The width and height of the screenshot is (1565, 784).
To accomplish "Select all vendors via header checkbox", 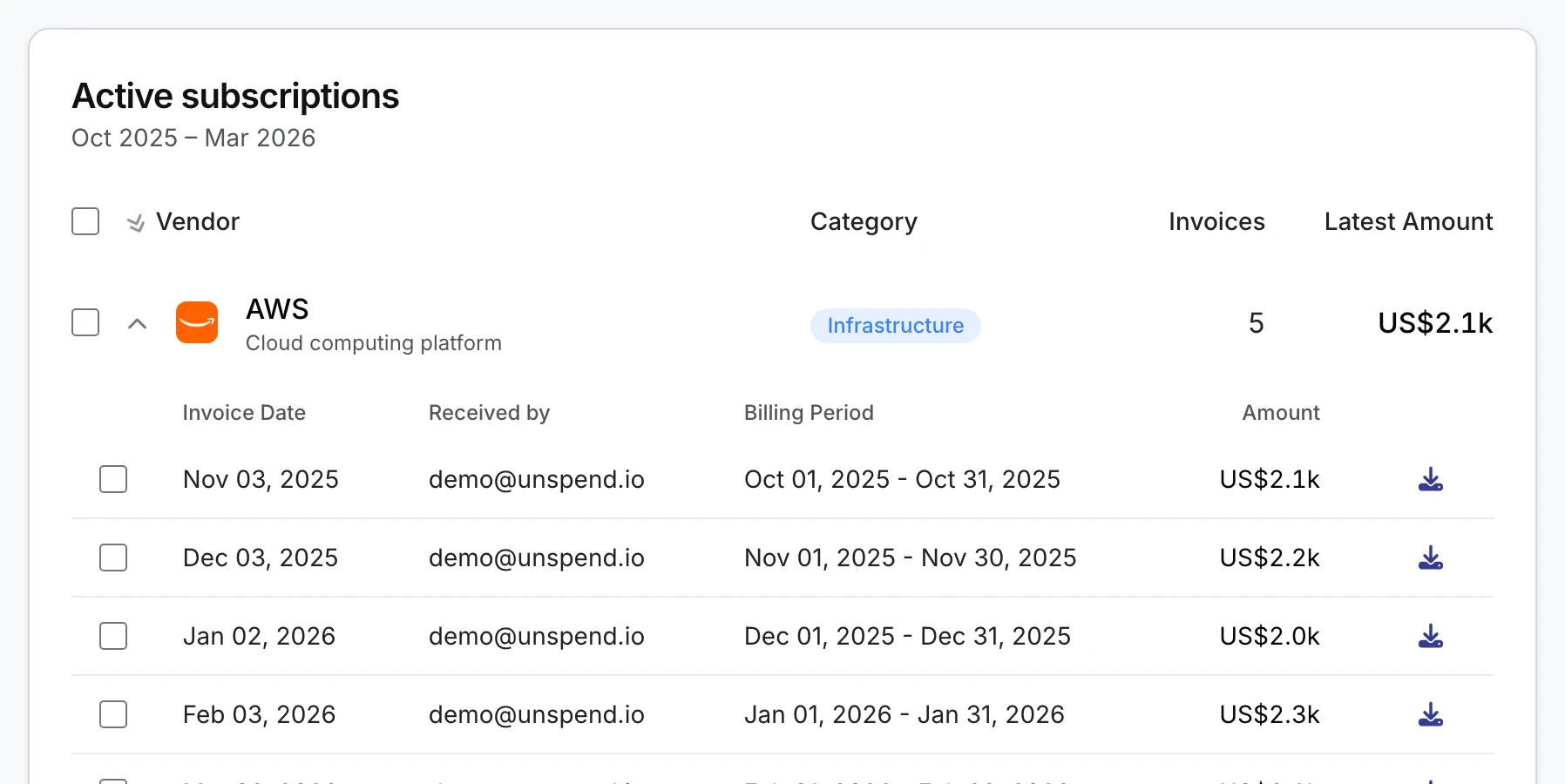I will (x=85, y=221).
